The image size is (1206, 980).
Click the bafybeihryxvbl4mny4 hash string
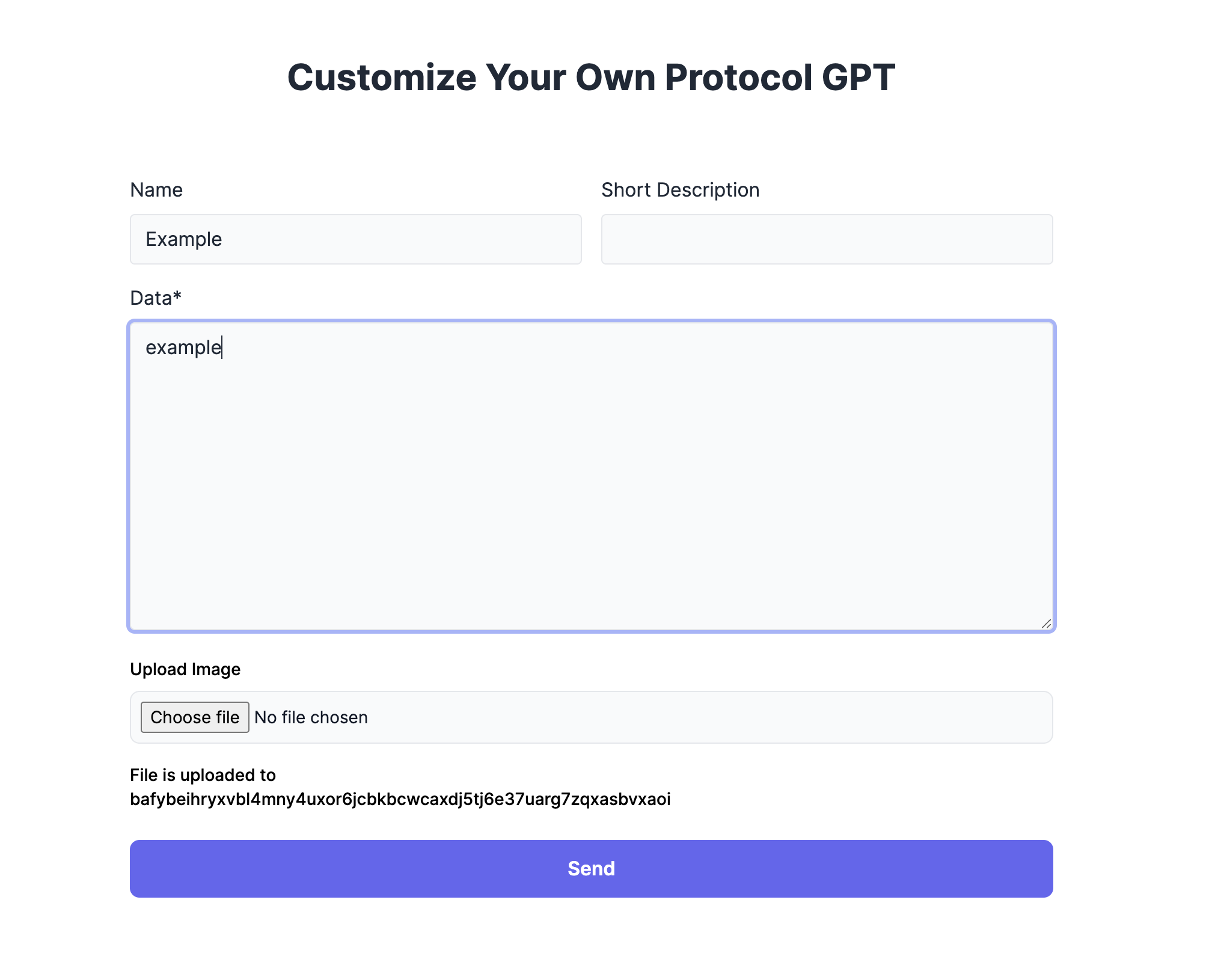pyautogui.click(x=401, y=800)
